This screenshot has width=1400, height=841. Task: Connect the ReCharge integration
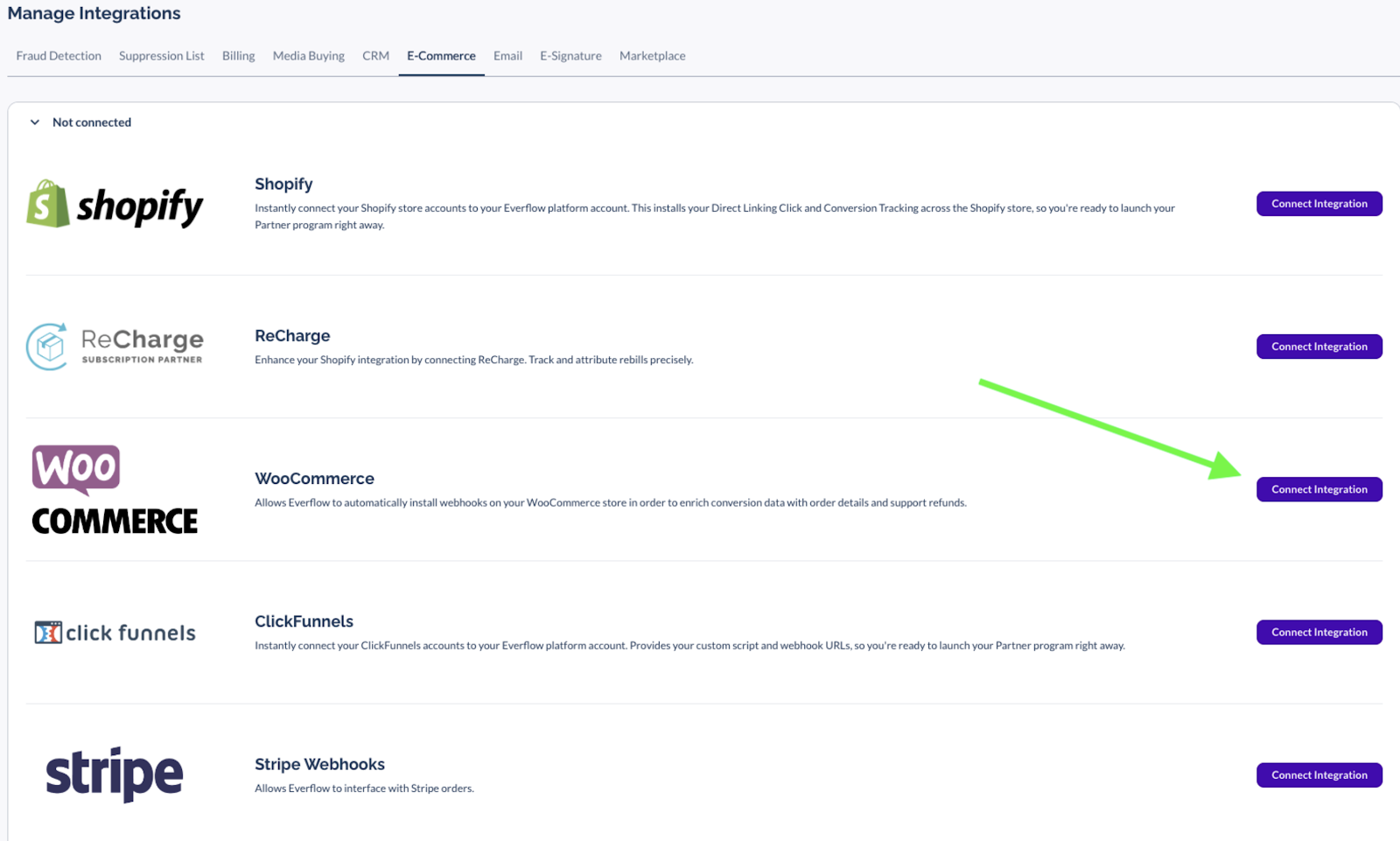1319,347
